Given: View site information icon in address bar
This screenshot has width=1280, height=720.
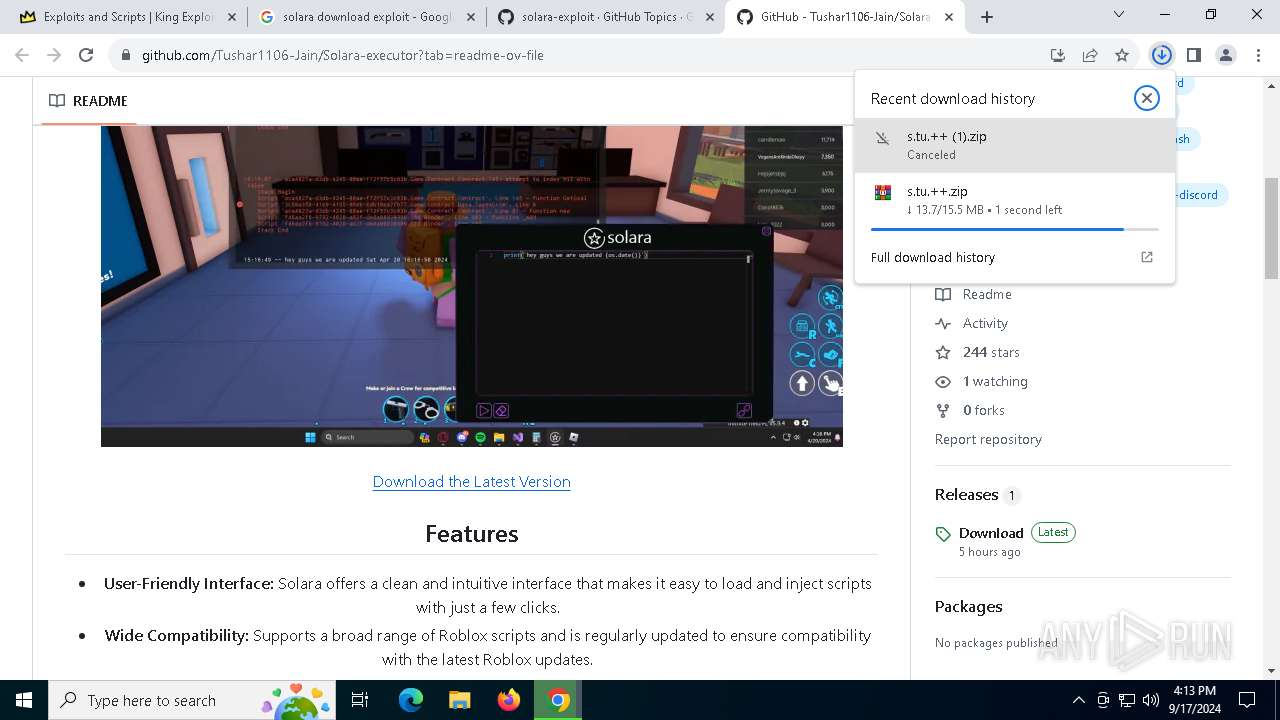Looking at the screenshot, I should [x=126, y=55].
